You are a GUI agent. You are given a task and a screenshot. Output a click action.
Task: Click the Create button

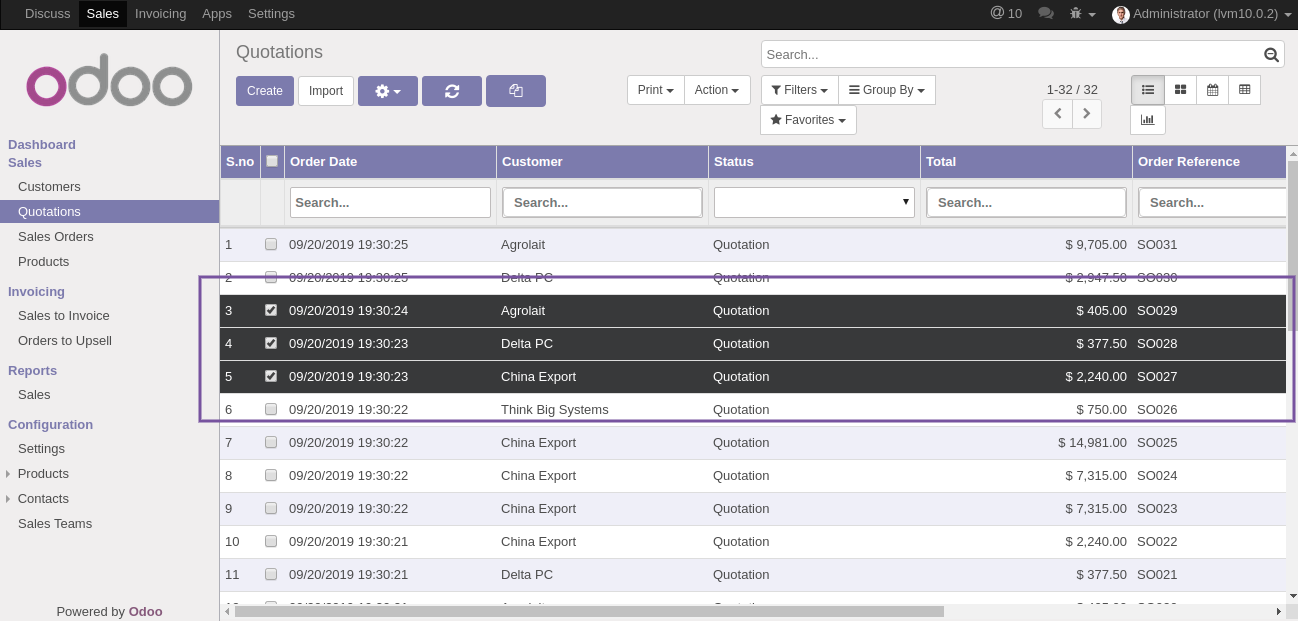tap(265, 91)
